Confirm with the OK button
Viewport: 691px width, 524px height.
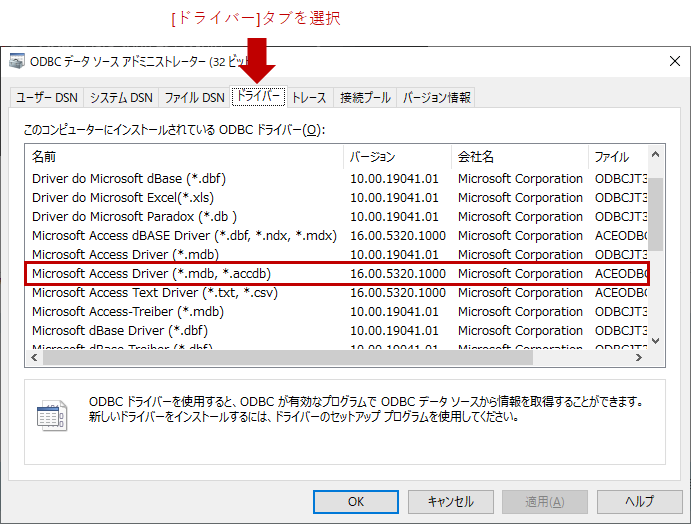356,502
